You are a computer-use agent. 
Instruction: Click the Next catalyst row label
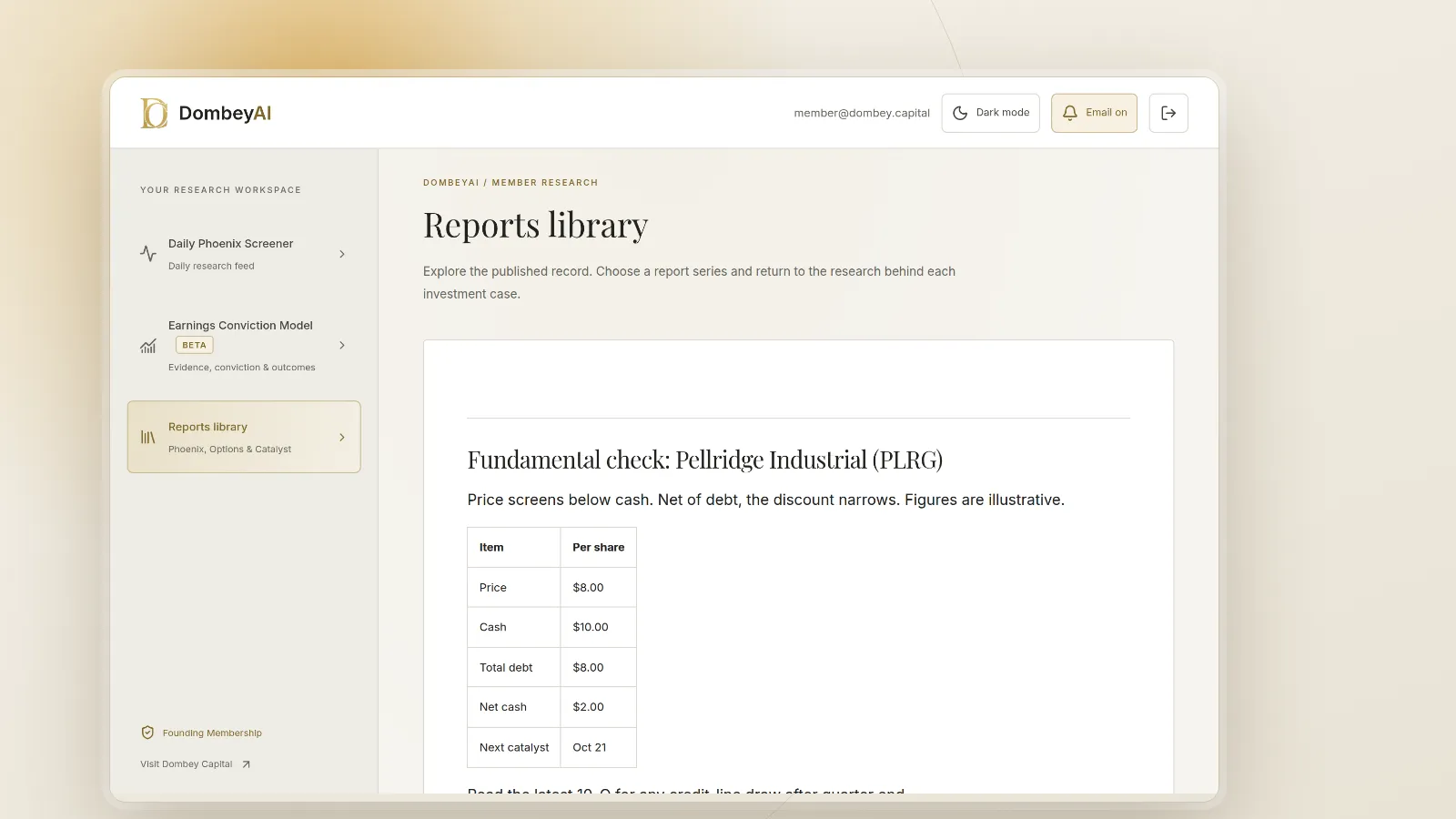pos(514,748)
